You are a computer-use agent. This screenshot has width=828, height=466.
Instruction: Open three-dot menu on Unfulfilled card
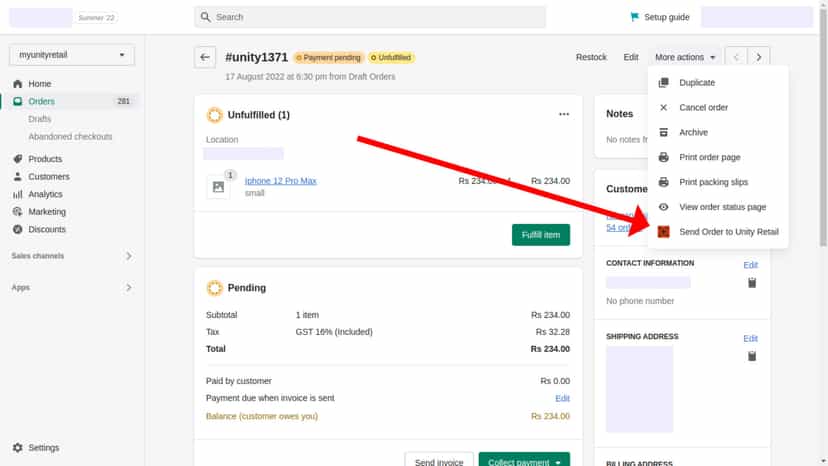click(564, 114)
